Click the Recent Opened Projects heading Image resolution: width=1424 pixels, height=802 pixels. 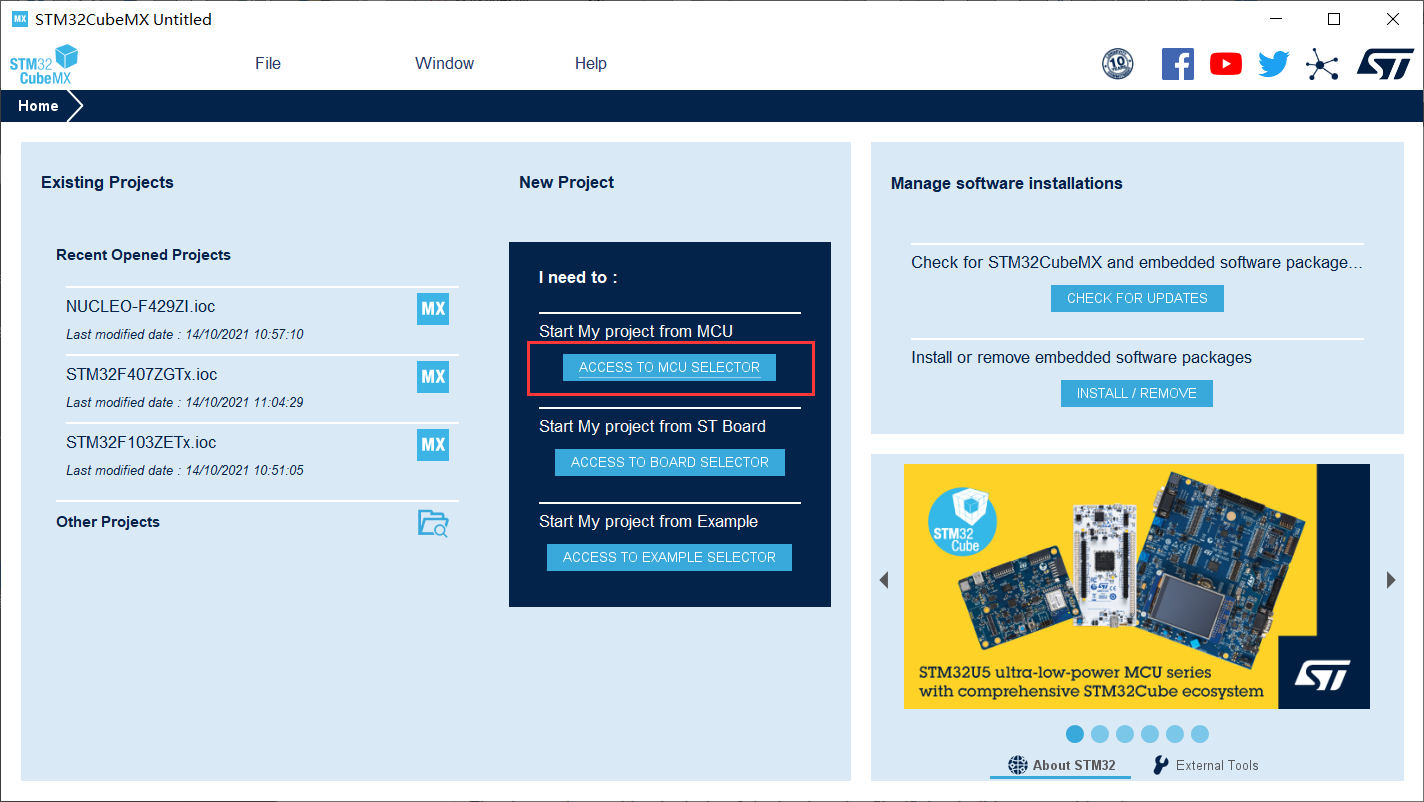[x=143, y=255]
